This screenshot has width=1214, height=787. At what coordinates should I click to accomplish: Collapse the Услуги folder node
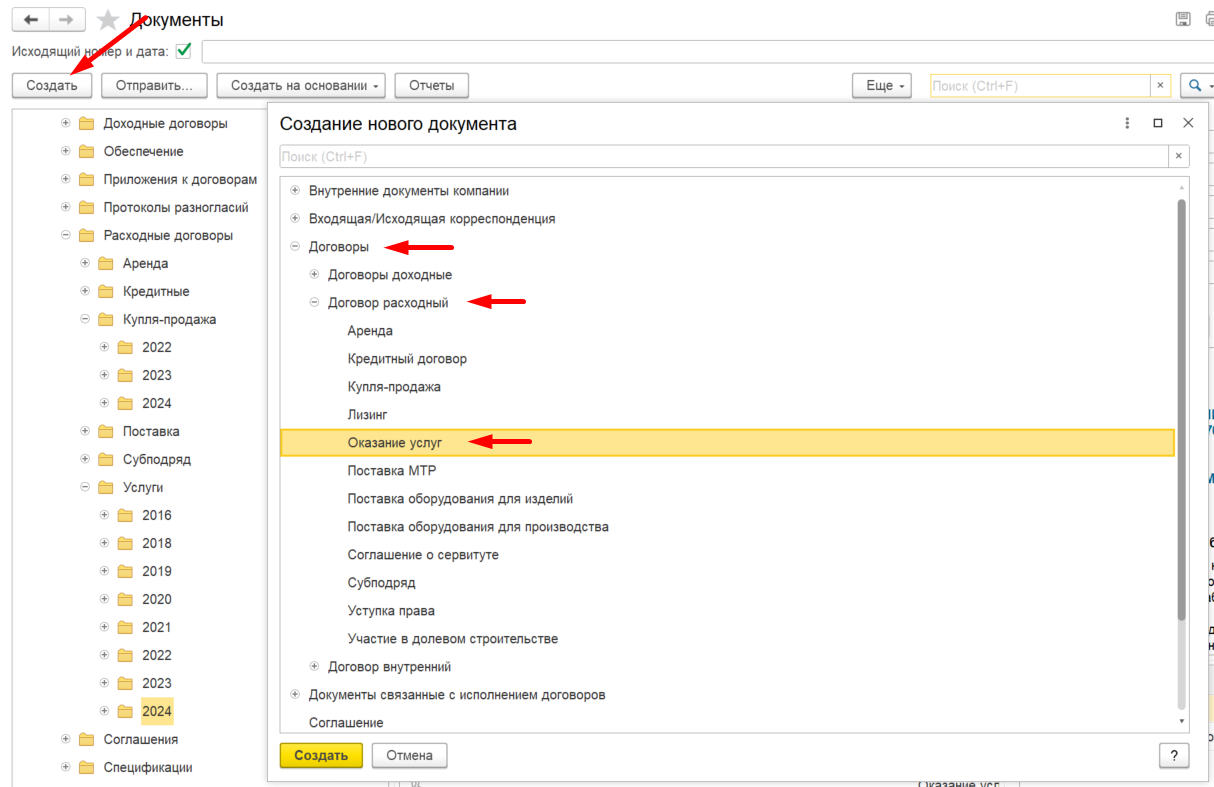click(85, 488)
